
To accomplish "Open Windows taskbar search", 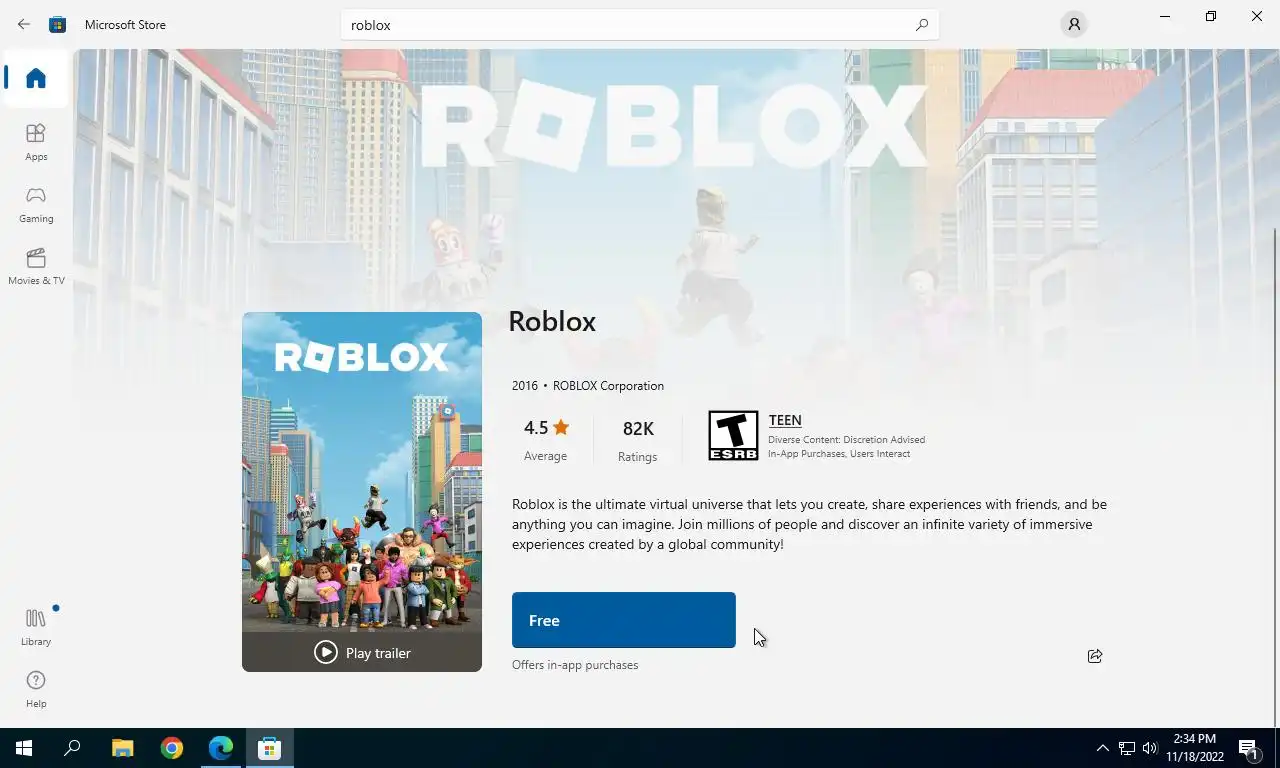I will coord(72,748).
